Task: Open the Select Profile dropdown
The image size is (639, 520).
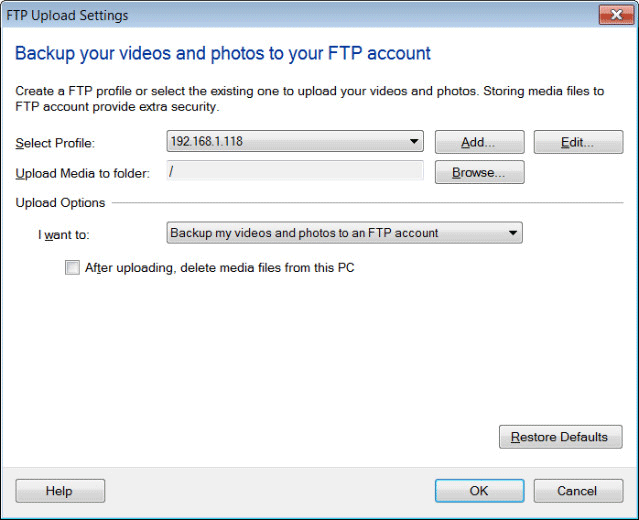Action: pyautogui.click(x=414, y=142)
